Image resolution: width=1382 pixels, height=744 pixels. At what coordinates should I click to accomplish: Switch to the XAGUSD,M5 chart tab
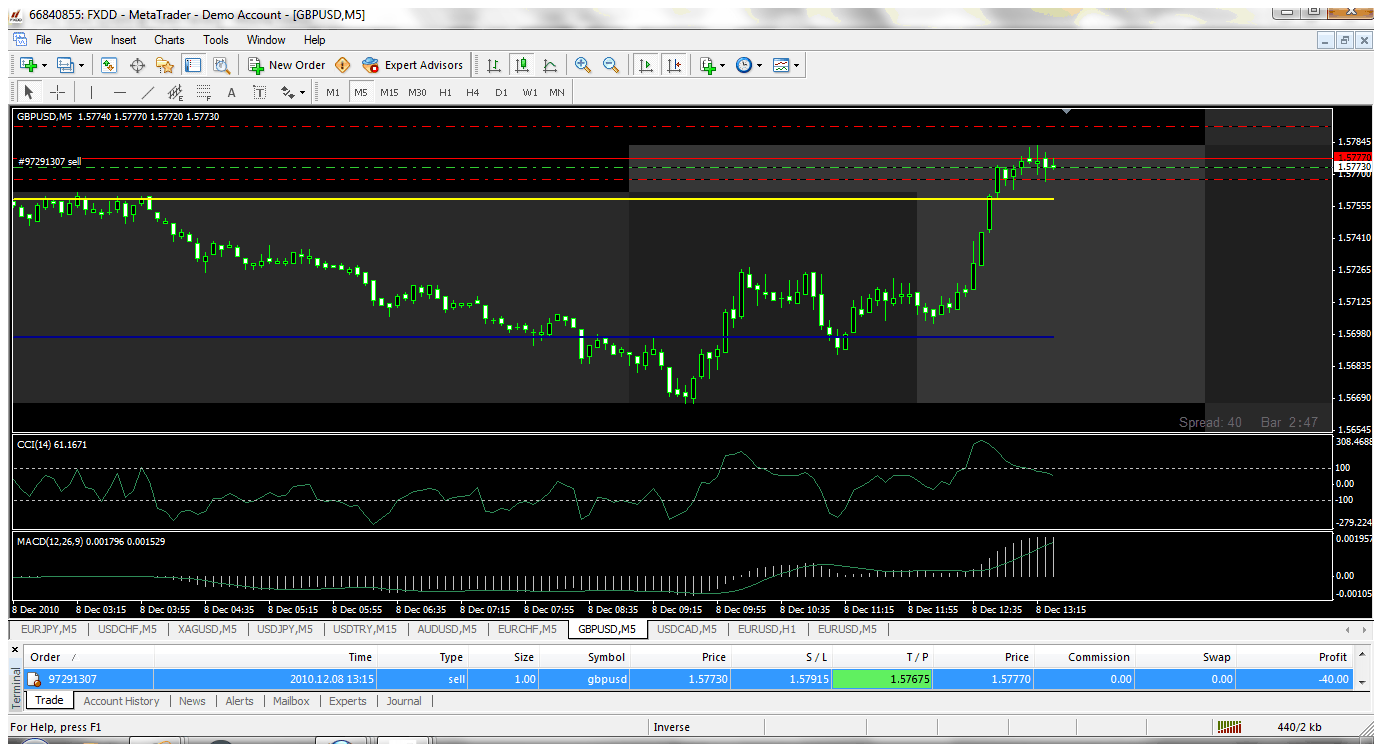coord(207,629)
